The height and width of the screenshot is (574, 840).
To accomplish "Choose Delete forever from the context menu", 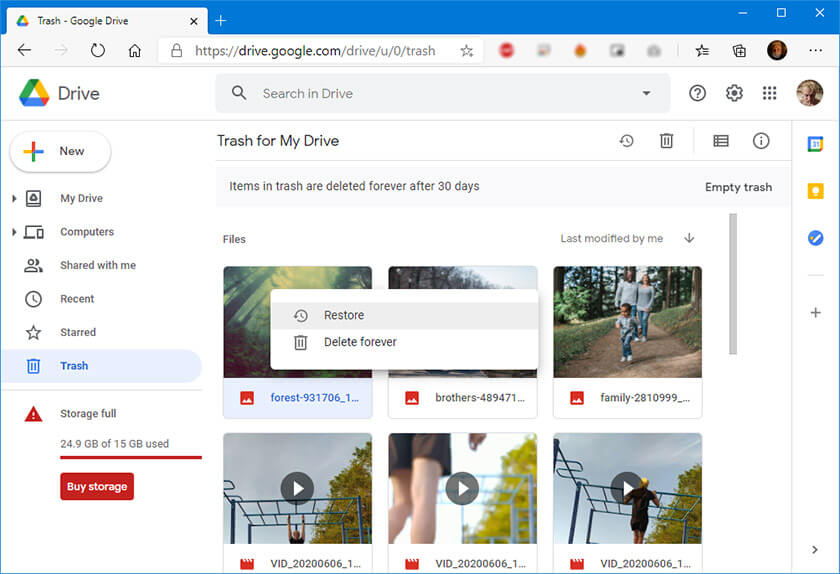I will point(360,342).
